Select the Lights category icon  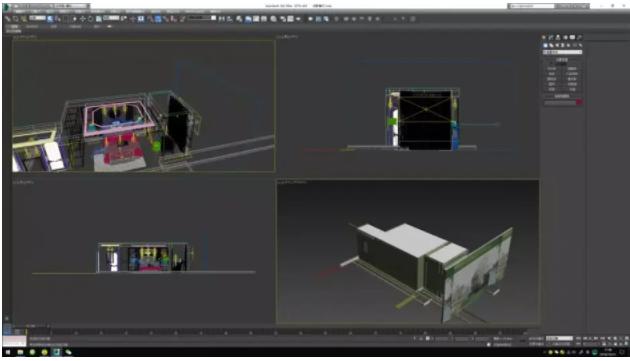pyautogui.click(x=557, y=45)
